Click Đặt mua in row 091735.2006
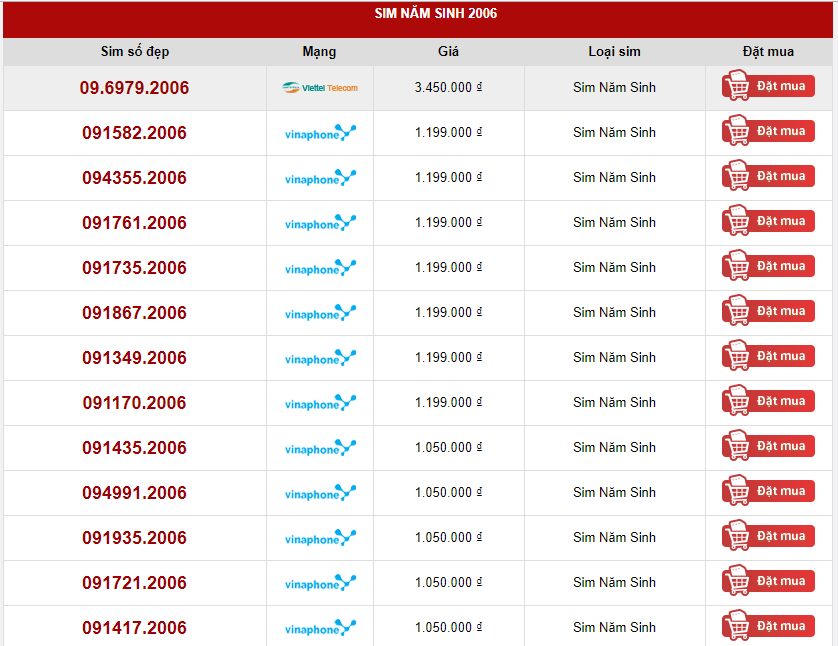838x646 pixels. (768, 266)
